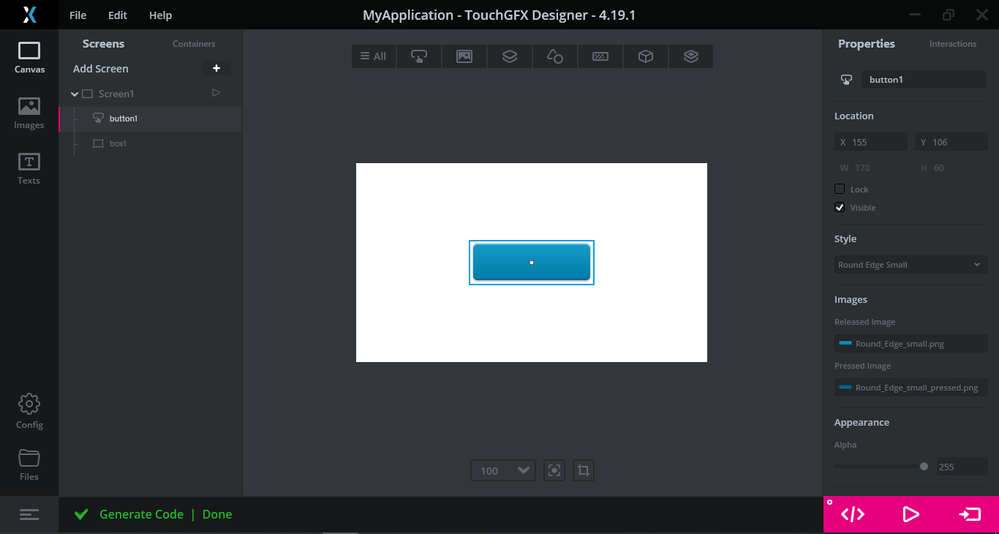This screenshot has width=999, height=534.
Task: Choose Pressed Image Round_Edge_small_pressed.png
Action: (911, 387)
